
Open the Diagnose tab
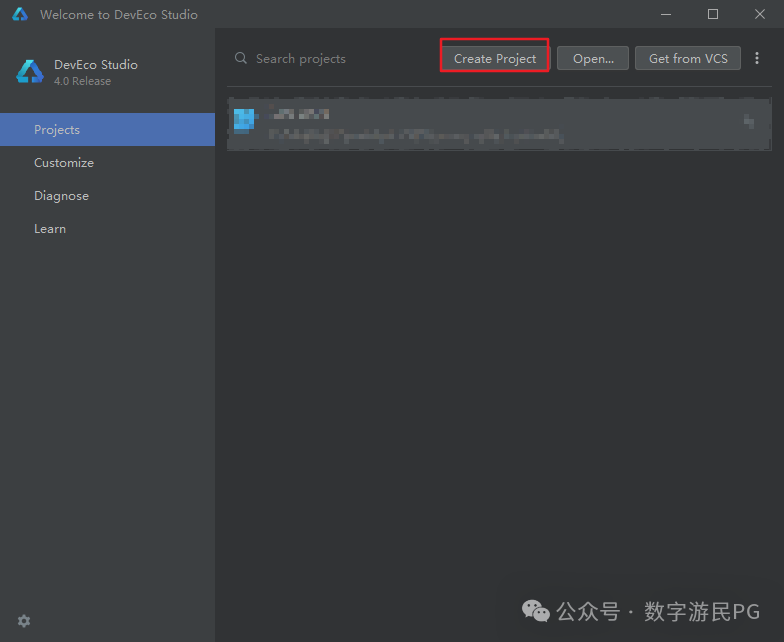(x=108, y=196)
